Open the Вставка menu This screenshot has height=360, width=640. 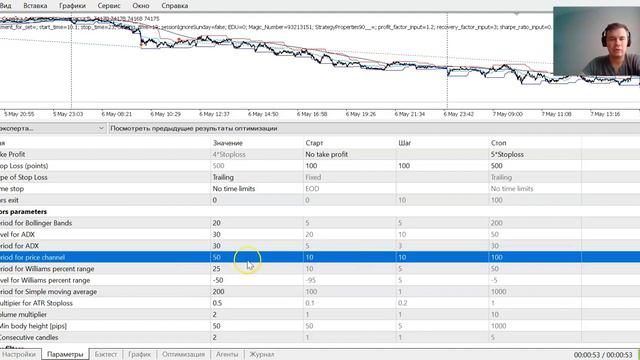point(35,6)
